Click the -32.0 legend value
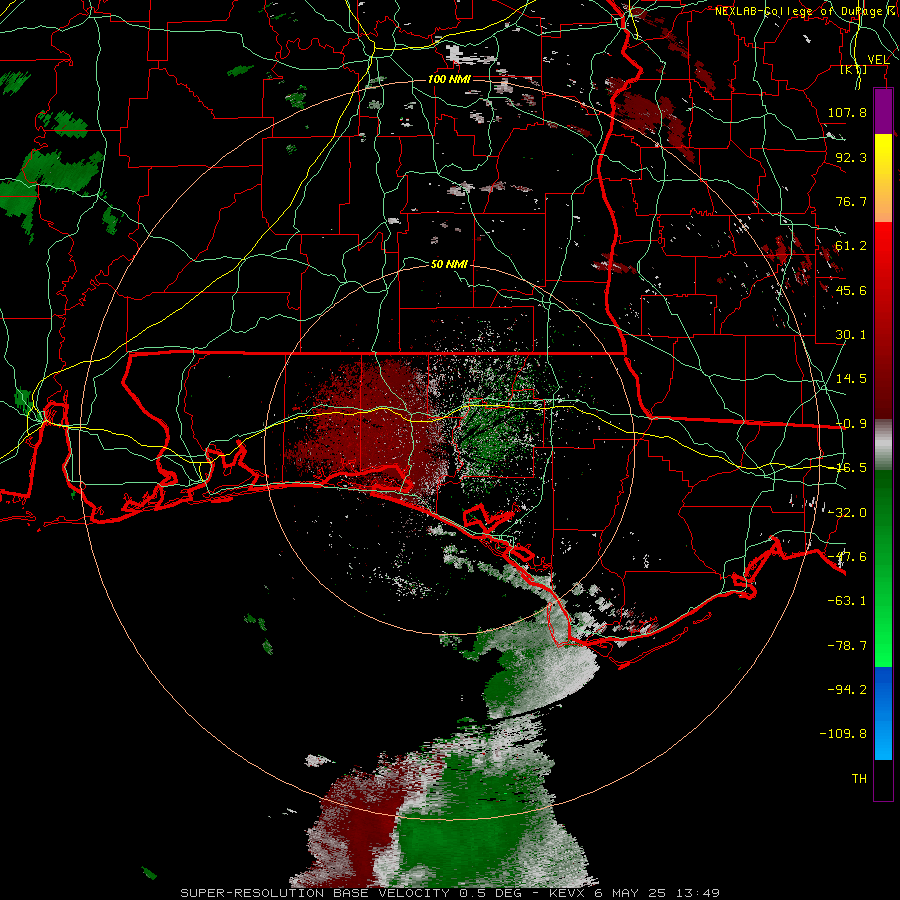This screenshot has width=900, height=900. point(847,512)
